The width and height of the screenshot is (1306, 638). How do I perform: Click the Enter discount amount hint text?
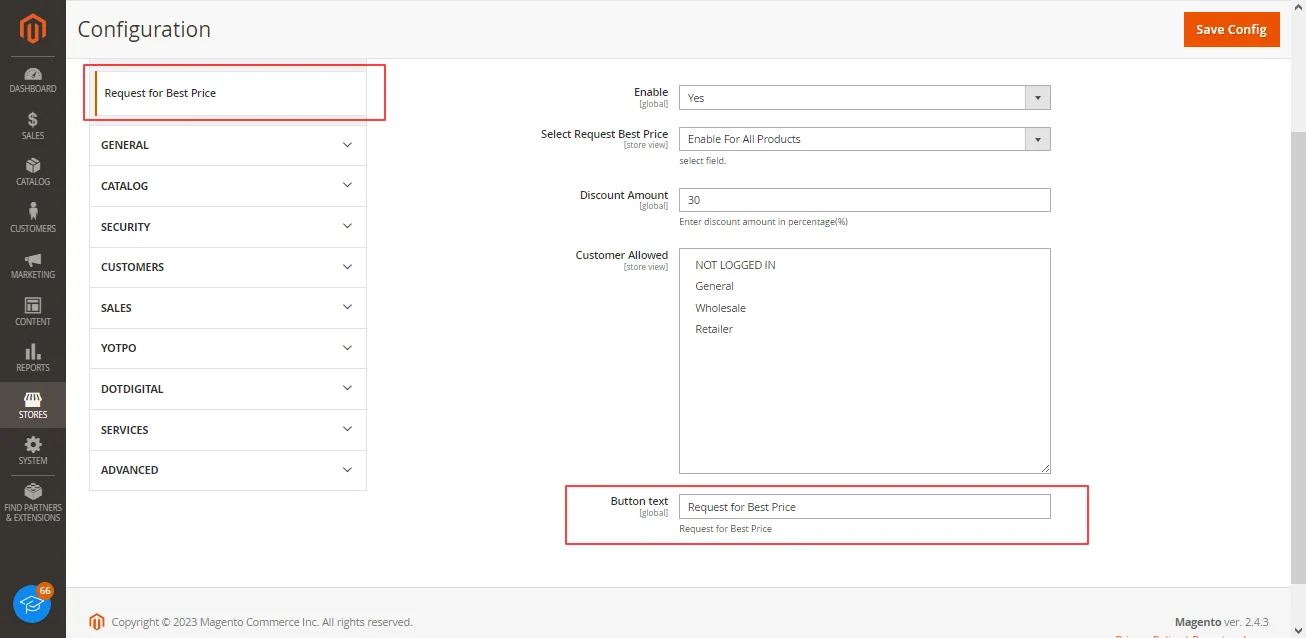point(763,222)
